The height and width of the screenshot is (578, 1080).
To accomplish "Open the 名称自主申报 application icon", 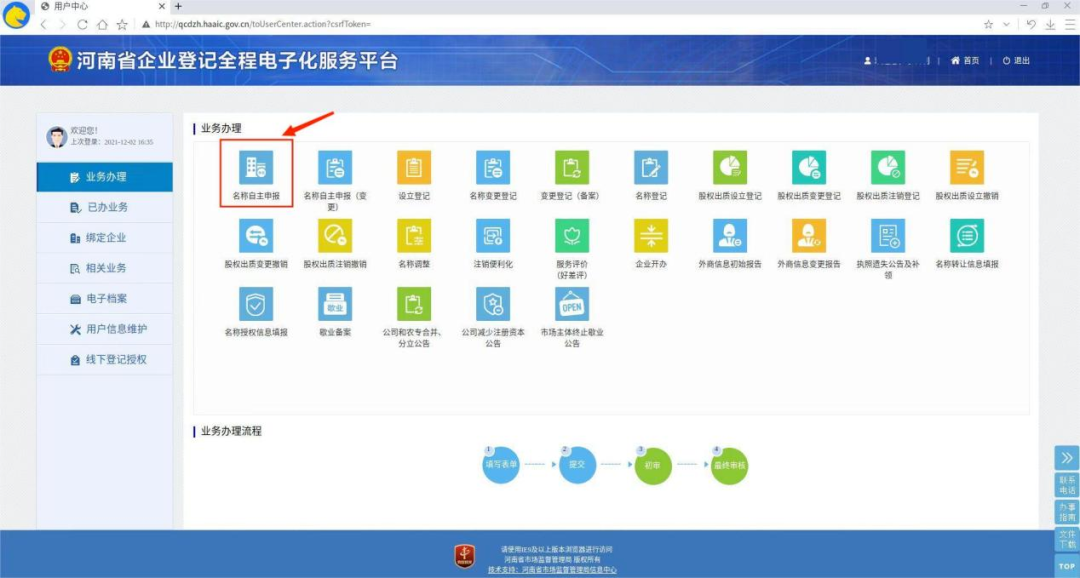I will [256, 167].
